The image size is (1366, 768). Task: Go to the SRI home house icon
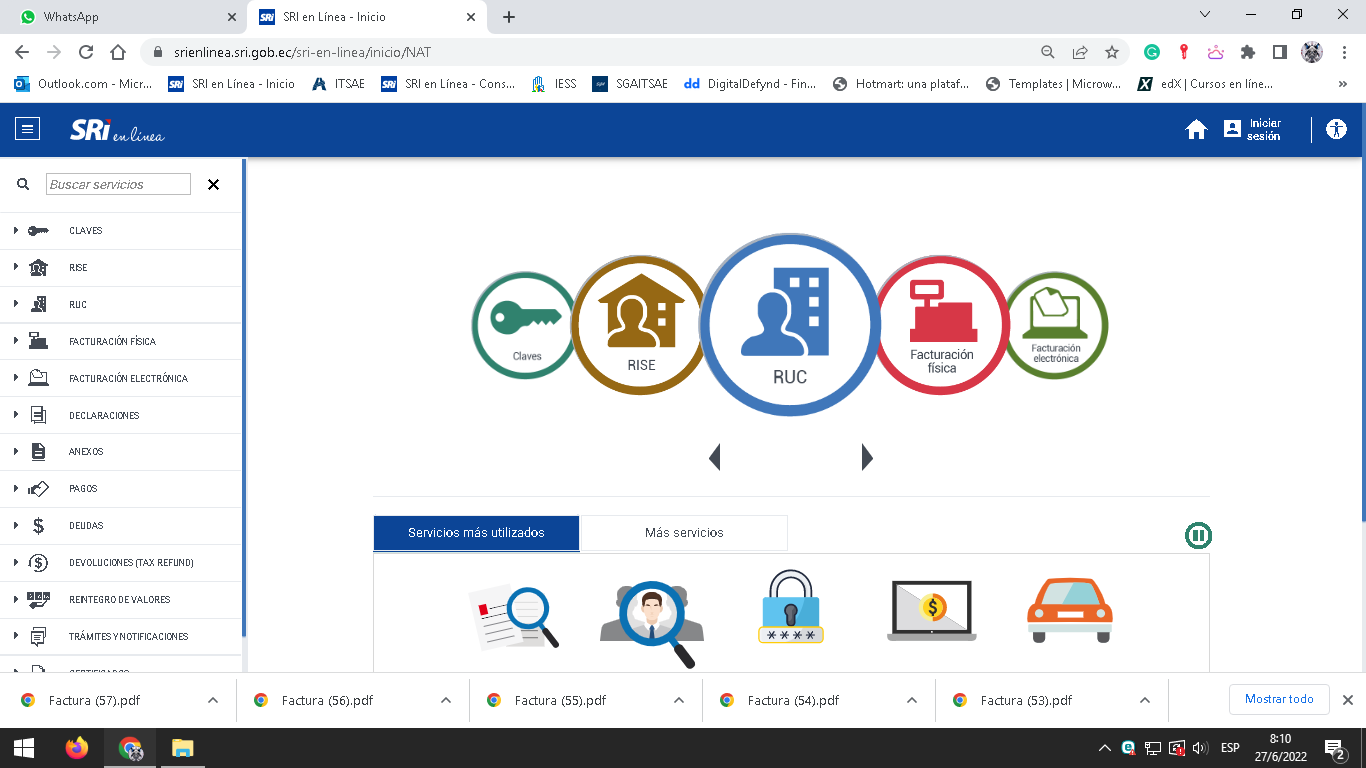pos(1196,129)
